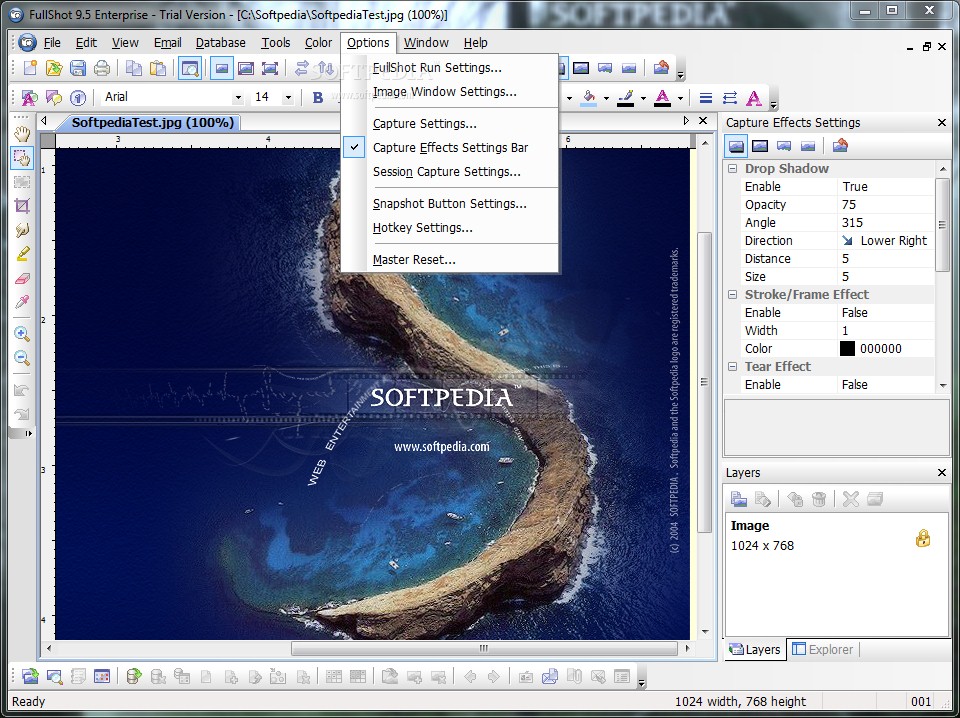Click the line color pen swatch
This screenshot has height=718, width=960.
tap(626, 97)
